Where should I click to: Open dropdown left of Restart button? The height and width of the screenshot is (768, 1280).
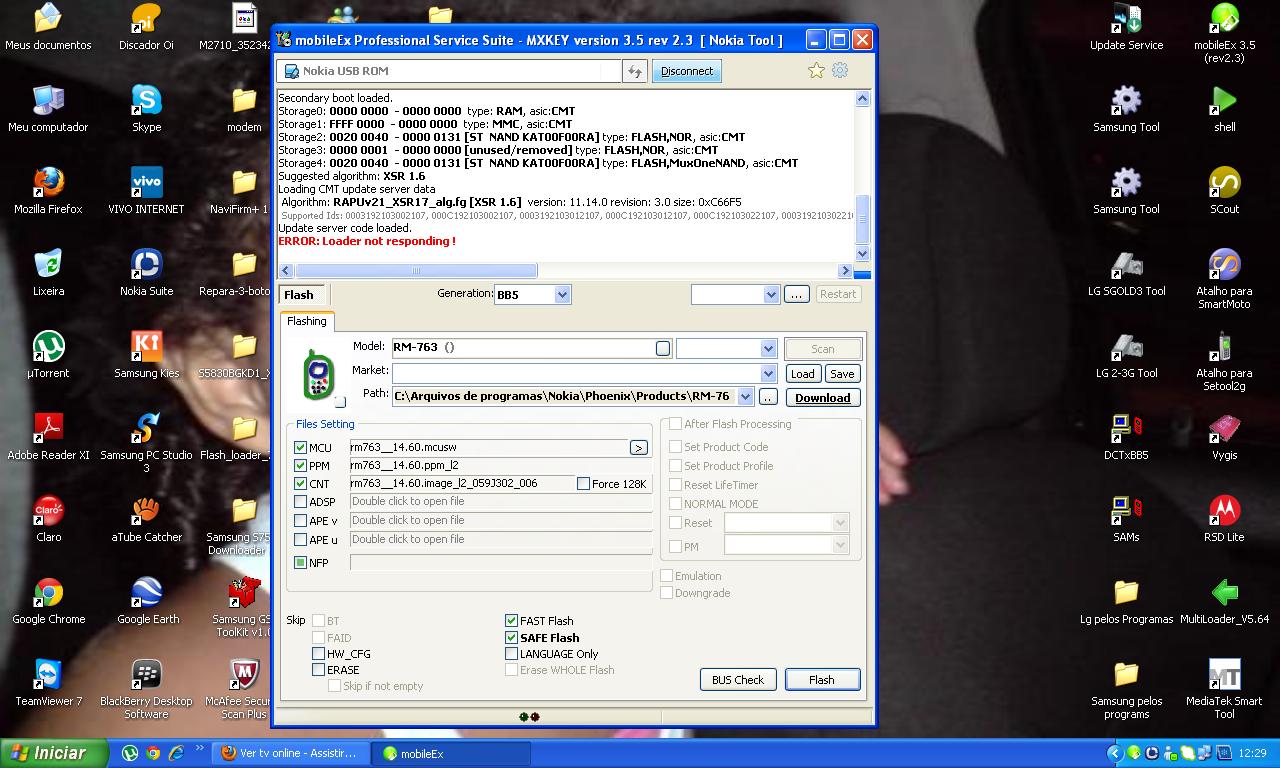click(x=771, y=294)
